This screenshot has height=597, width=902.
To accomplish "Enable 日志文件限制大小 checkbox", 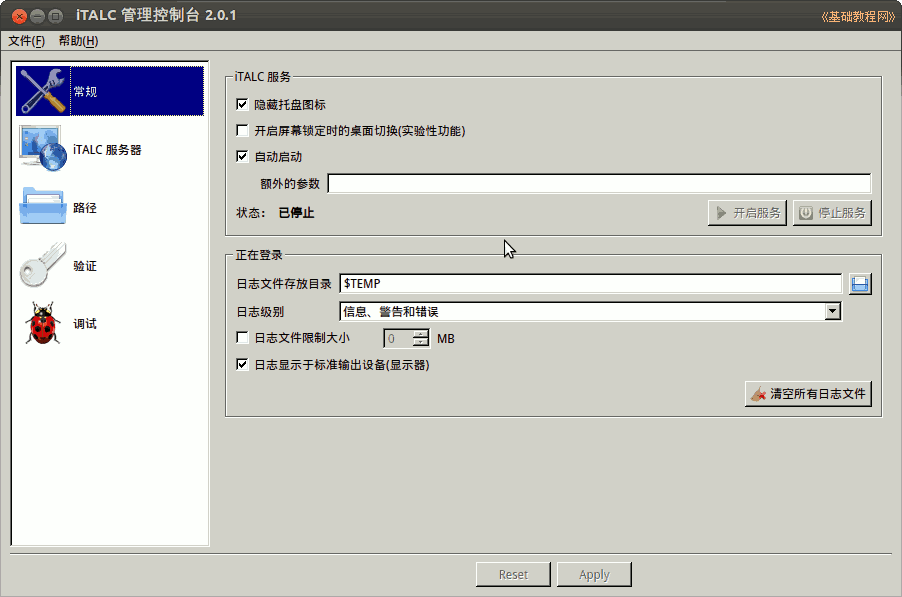I will 242,338.
